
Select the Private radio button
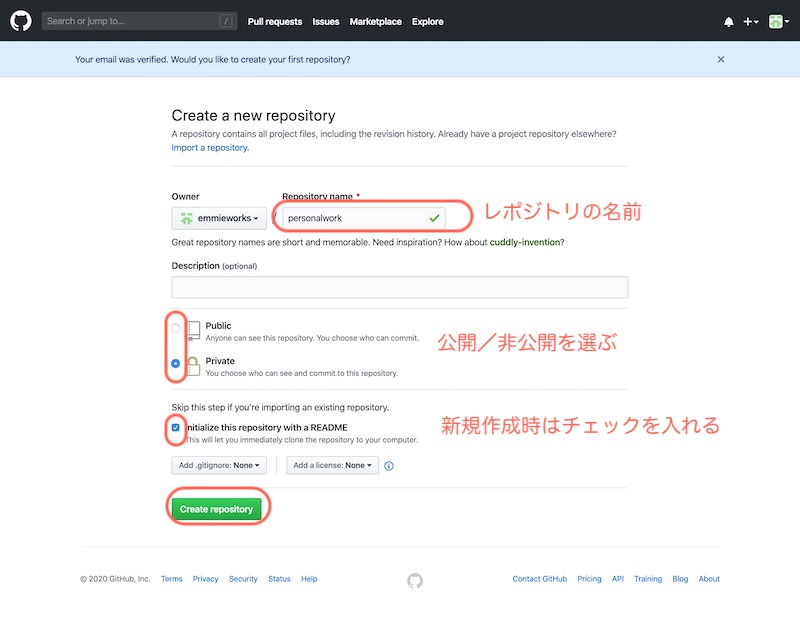(176, 363)
